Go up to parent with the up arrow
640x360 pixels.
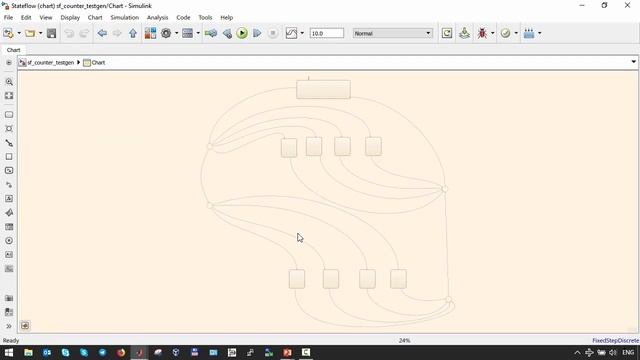[x=133, y=33]
